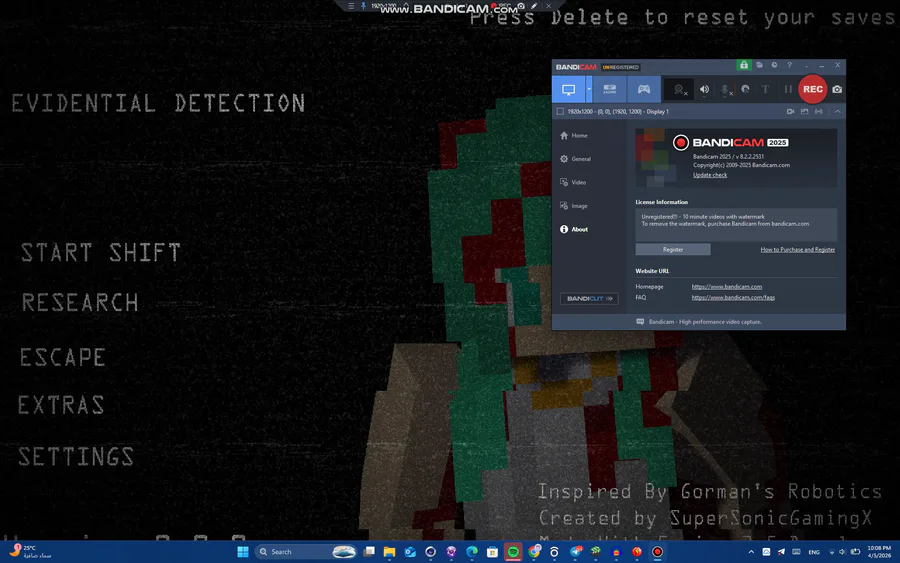This screenshot has height=563, width=900.
Task: Collapse Bandicam panel with chevron up
Action: point(837,111)
